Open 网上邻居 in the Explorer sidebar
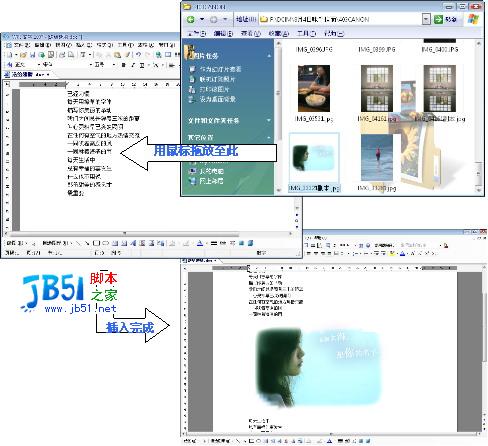 point(206,181)
